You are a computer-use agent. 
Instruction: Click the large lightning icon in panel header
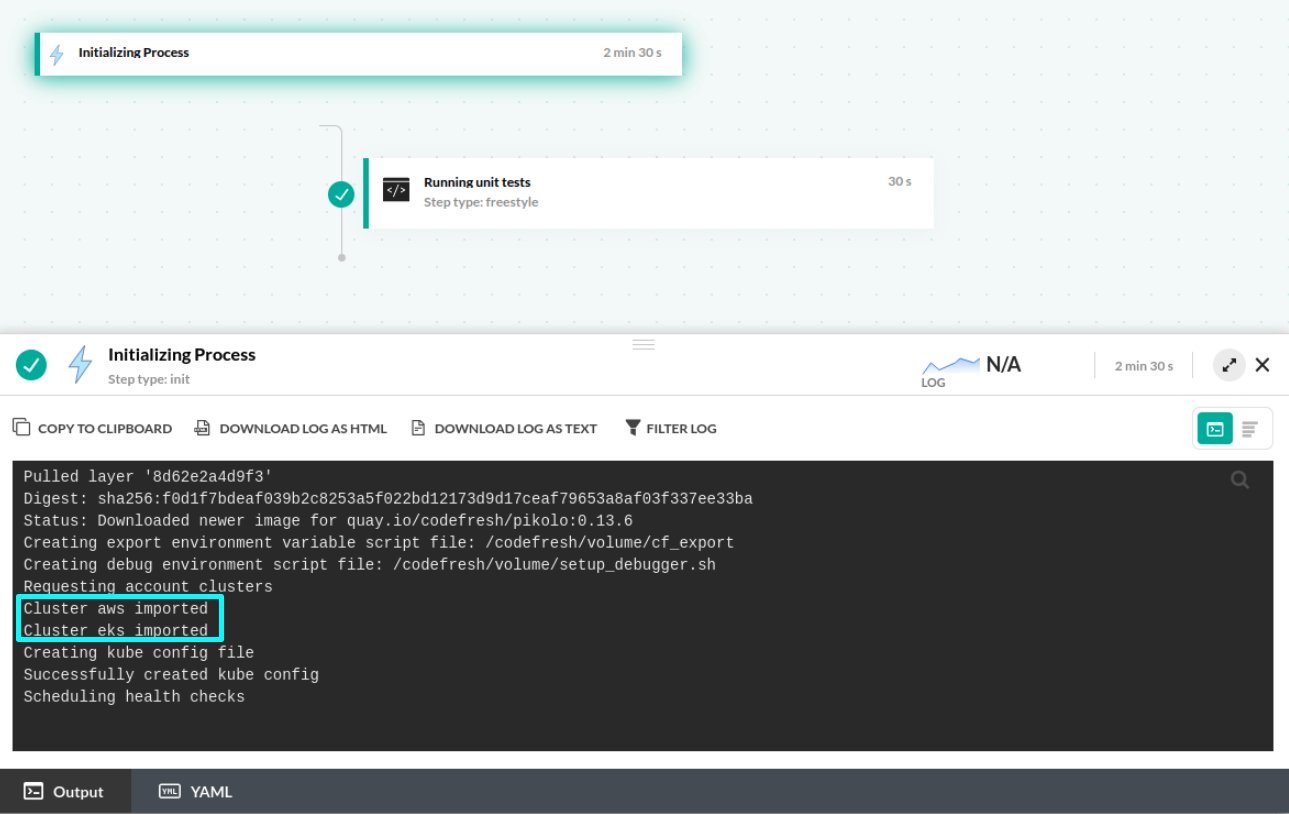pyautogui.click(x=80, y=365)
